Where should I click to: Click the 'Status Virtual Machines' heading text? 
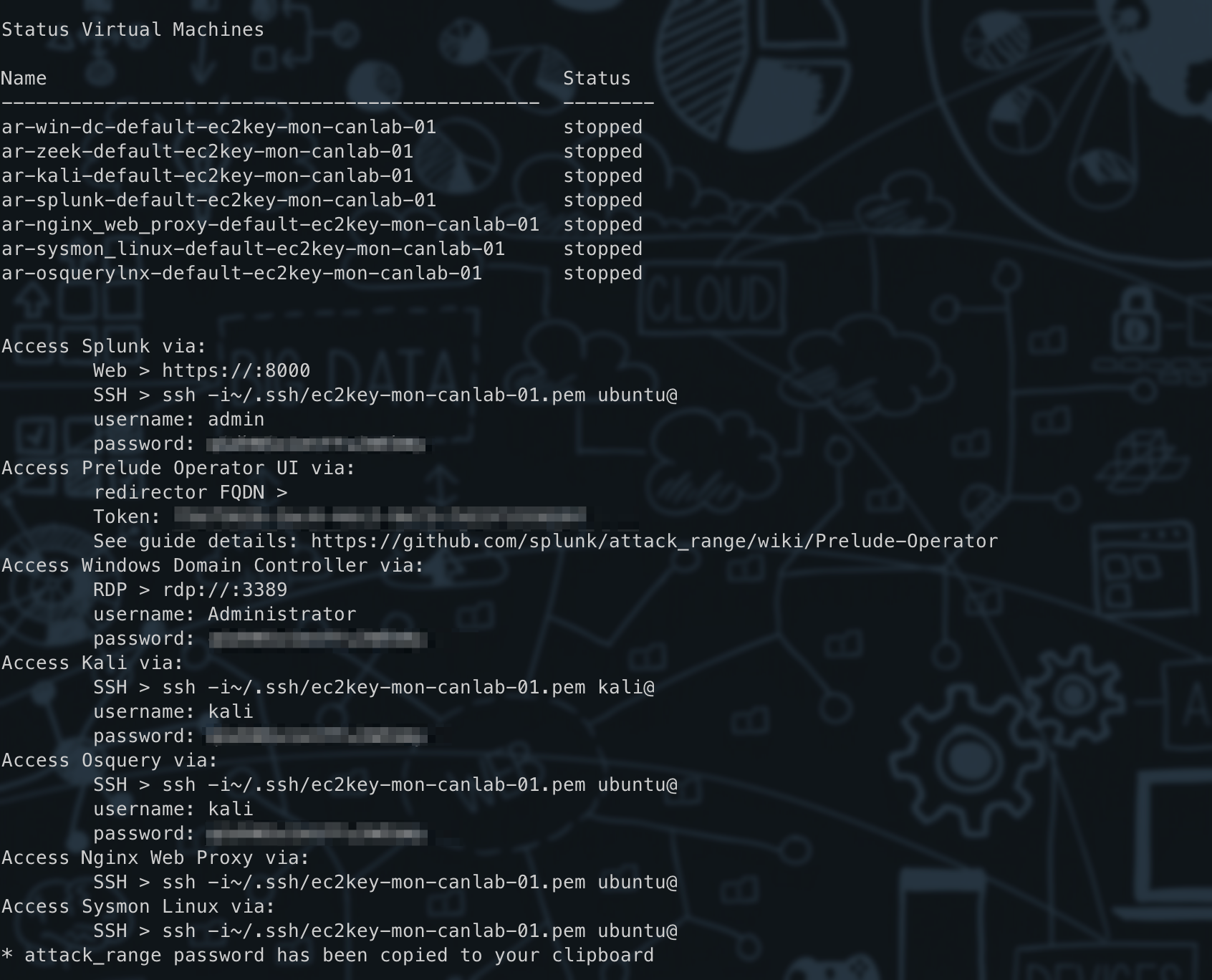pyautogui.click(x=133, y=29)
